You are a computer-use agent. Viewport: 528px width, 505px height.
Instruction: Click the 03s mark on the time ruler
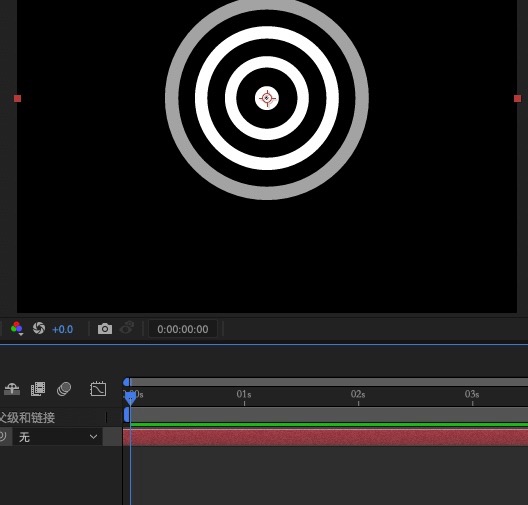[x=472, y=394]
